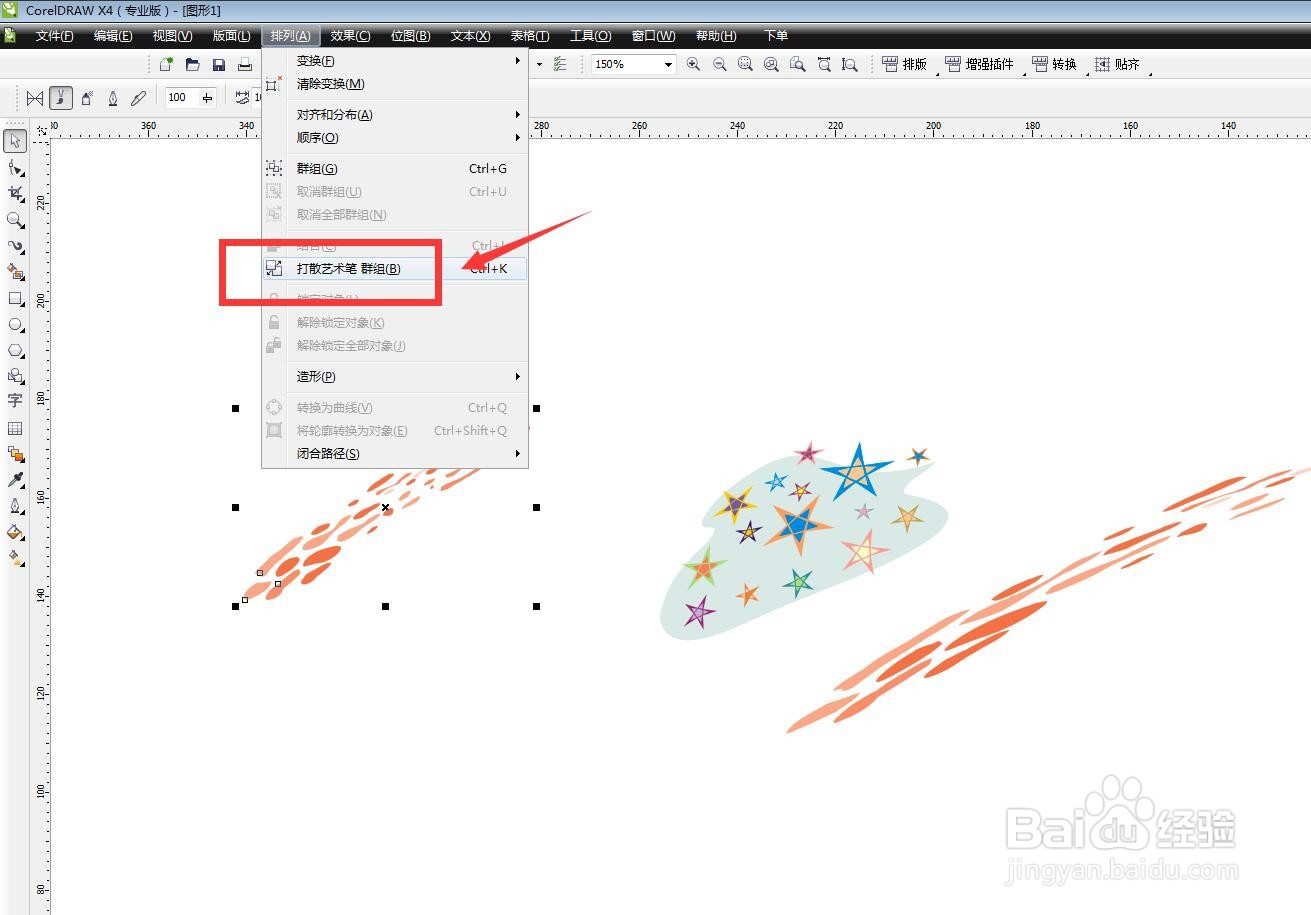Click Zoom to Selected icon
The width and height of the screenshot is (1311, 915).
coord(745,64)
